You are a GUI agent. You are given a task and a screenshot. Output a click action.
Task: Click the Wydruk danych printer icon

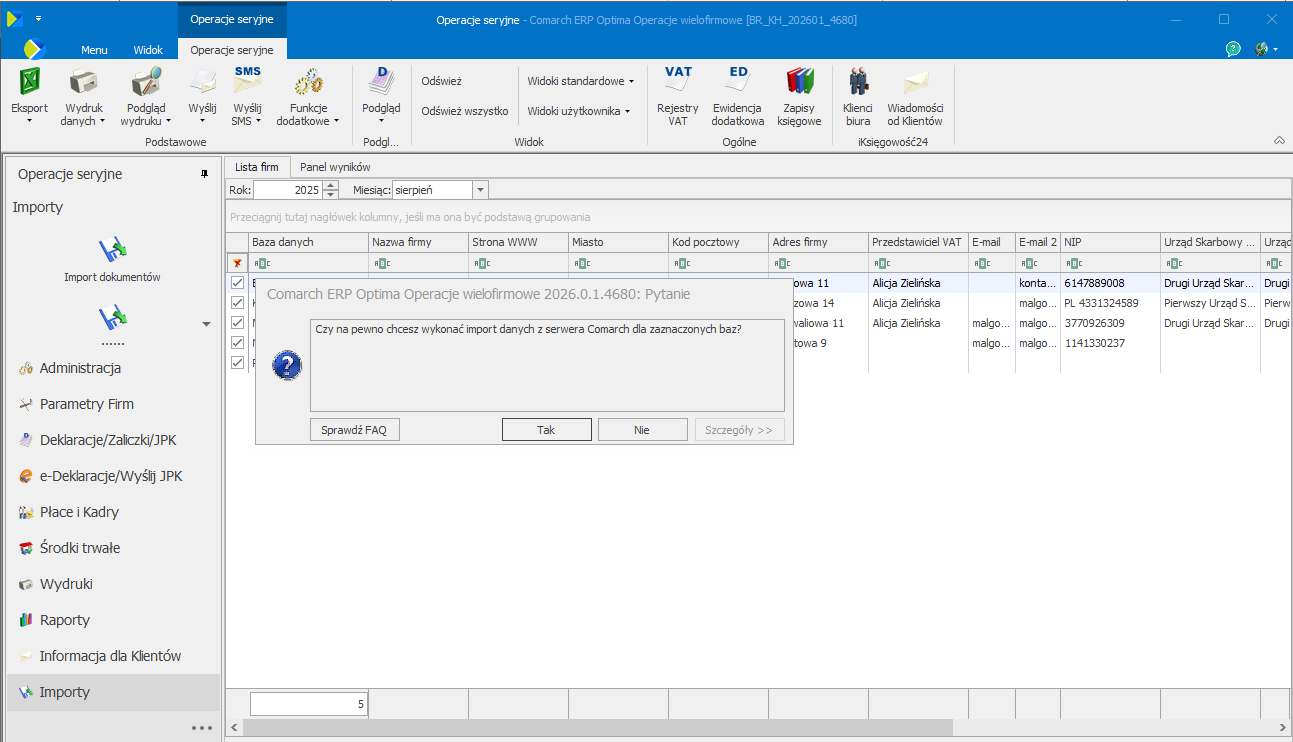pos(84,81)
